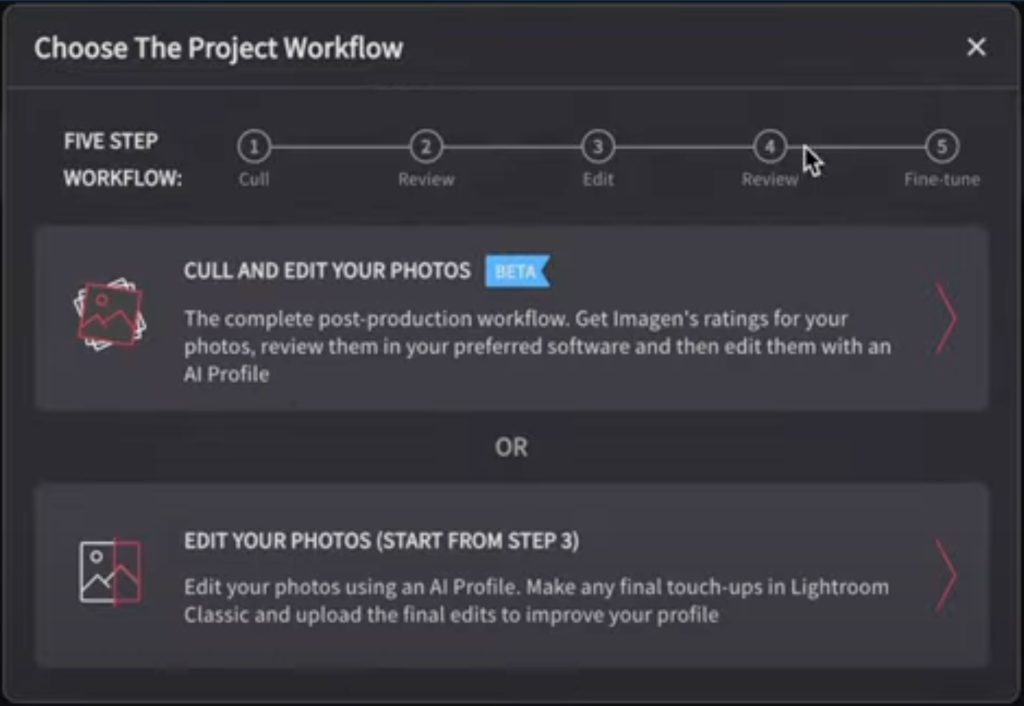Click step 1 circle for Cull
The width and height of the screenshot is (1024, 706).
[x=254, y=146]
